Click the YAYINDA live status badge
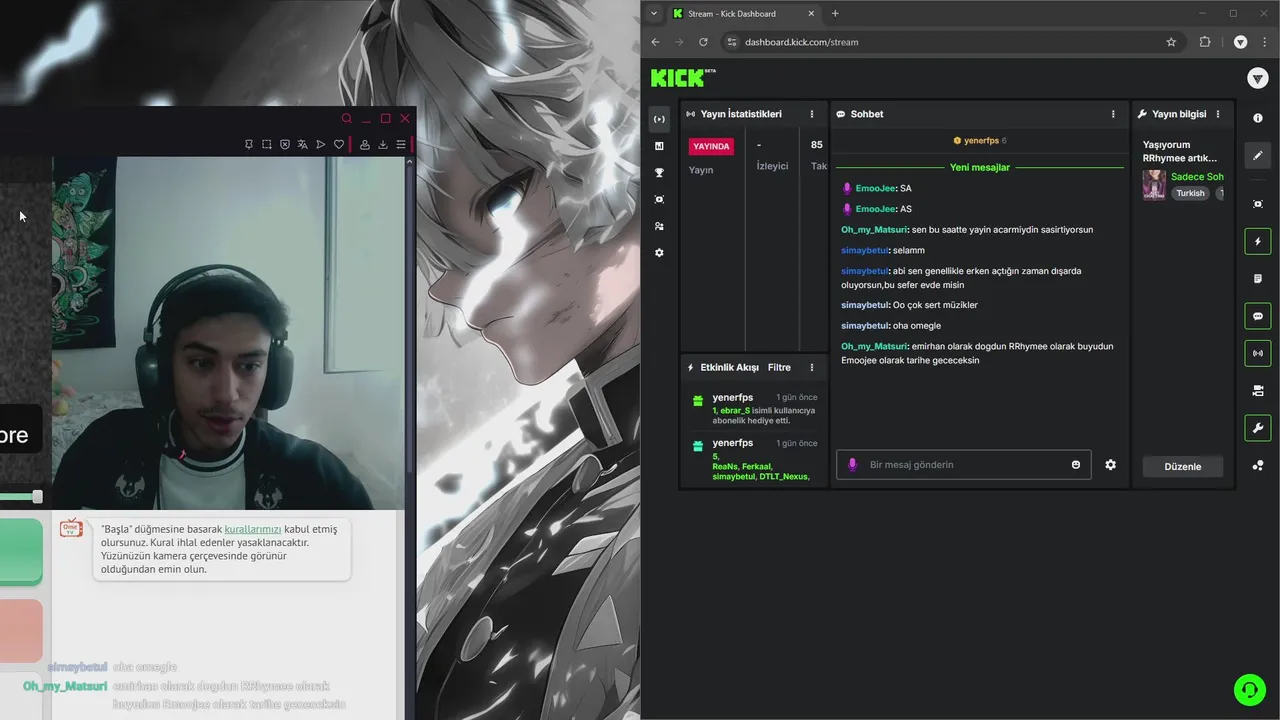 712,146
